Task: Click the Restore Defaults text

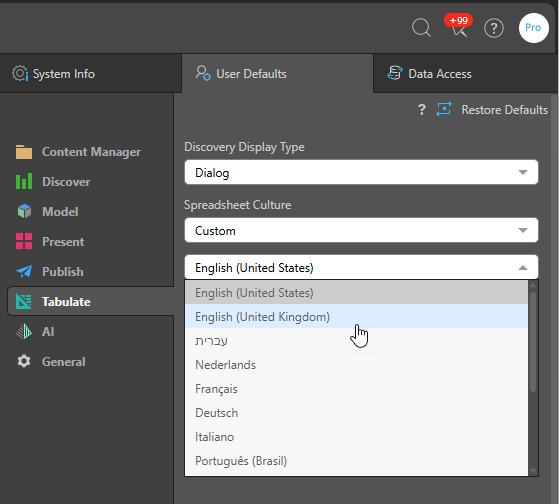Action: (x=504, y=110)
